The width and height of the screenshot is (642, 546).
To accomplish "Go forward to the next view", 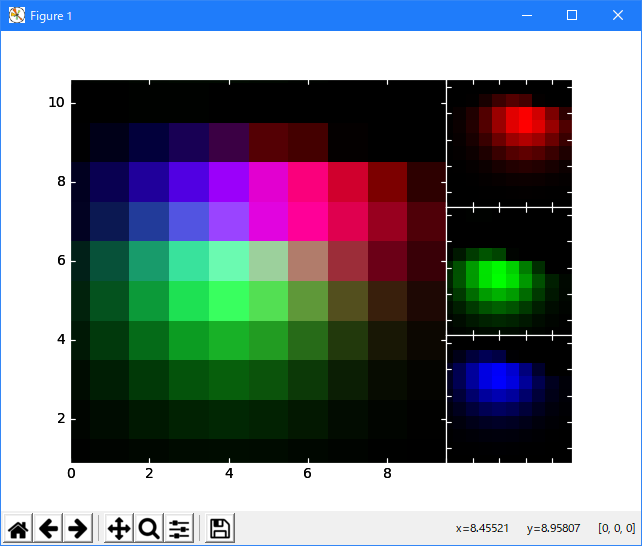I will point(76,529).
